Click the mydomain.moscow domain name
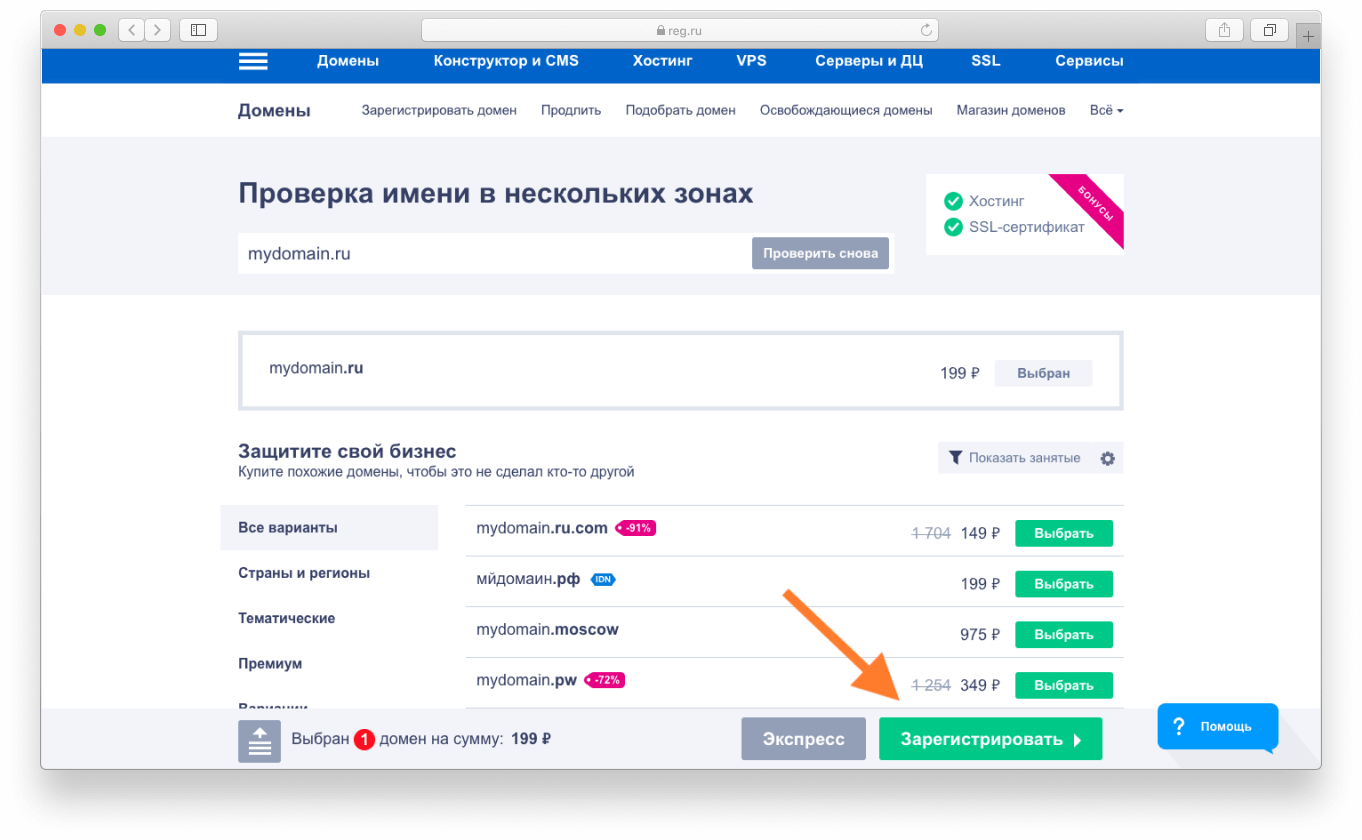Viewport: 1362px width, 840px height. click(x=547, y=630)
